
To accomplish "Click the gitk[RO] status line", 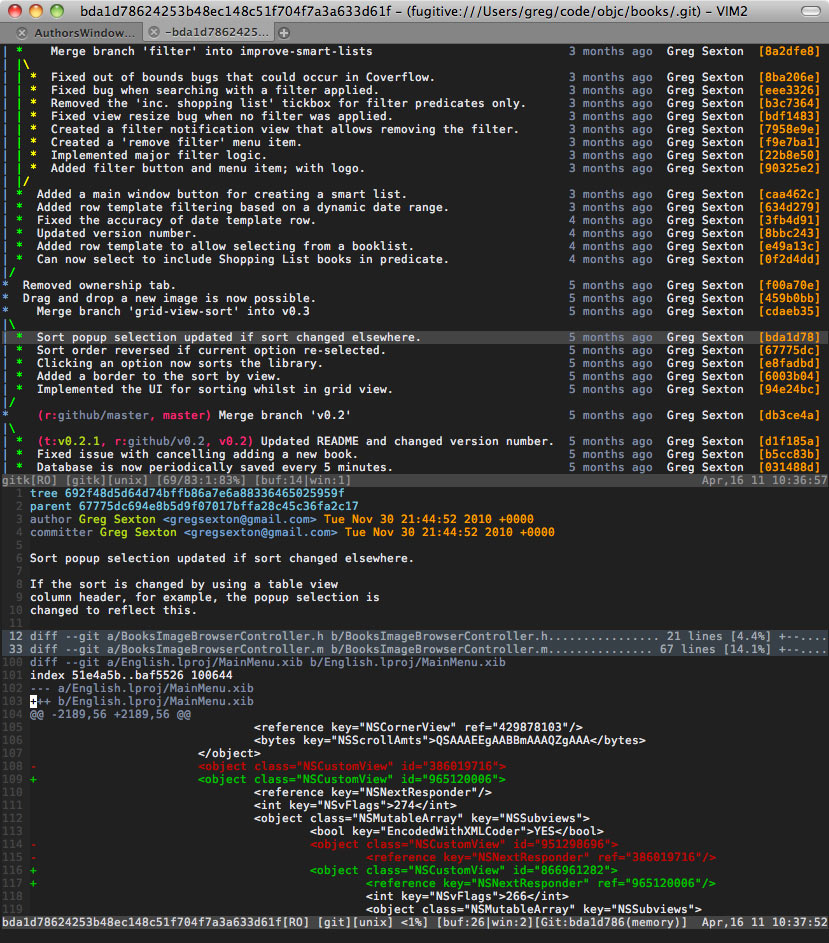I will point(414,481).
